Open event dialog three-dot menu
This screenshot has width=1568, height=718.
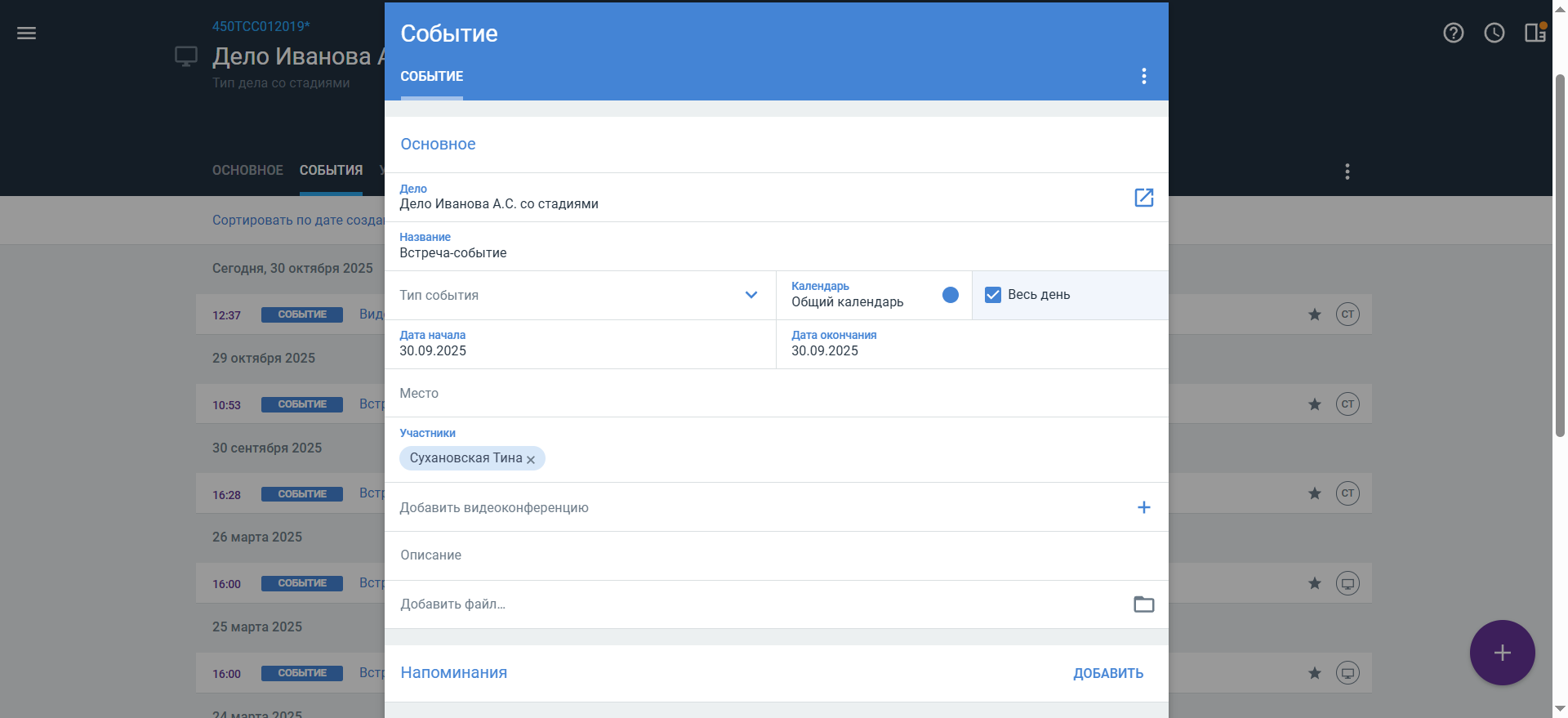(x=1143, y=76)
